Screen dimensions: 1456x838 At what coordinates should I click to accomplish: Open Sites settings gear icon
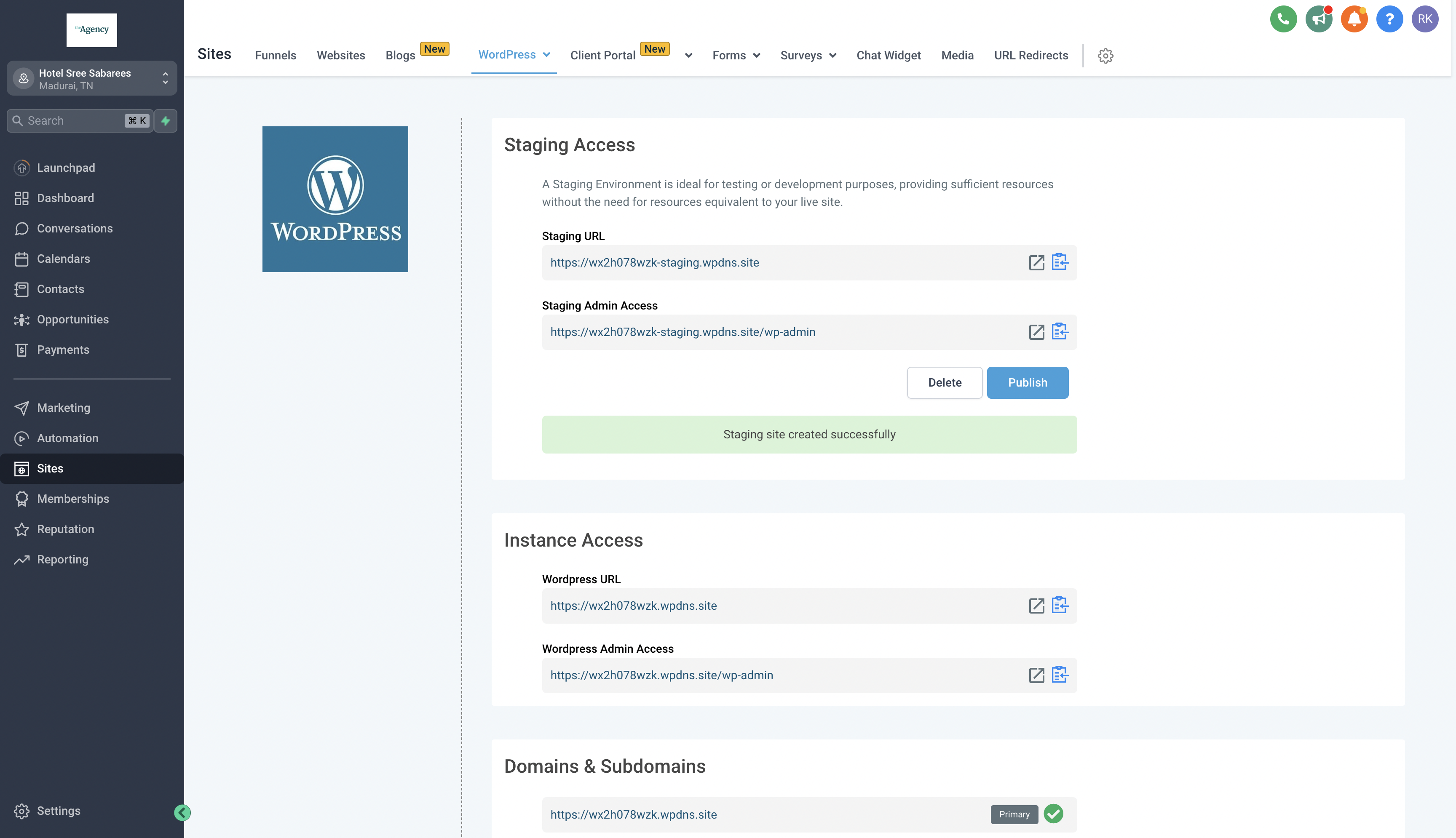coord(1105,56)
